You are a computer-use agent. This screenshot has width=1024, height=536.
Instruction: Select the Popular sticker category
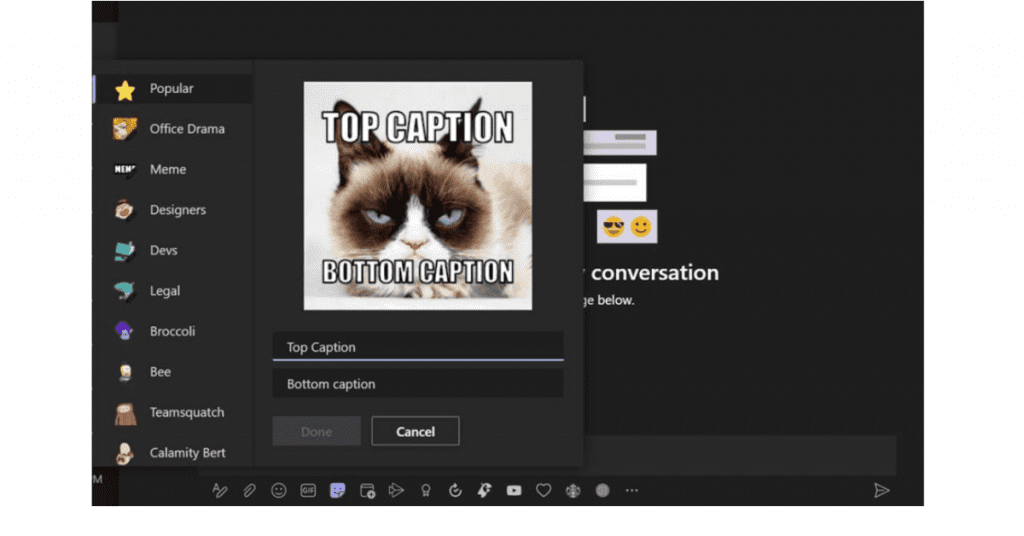coord(172,89)
